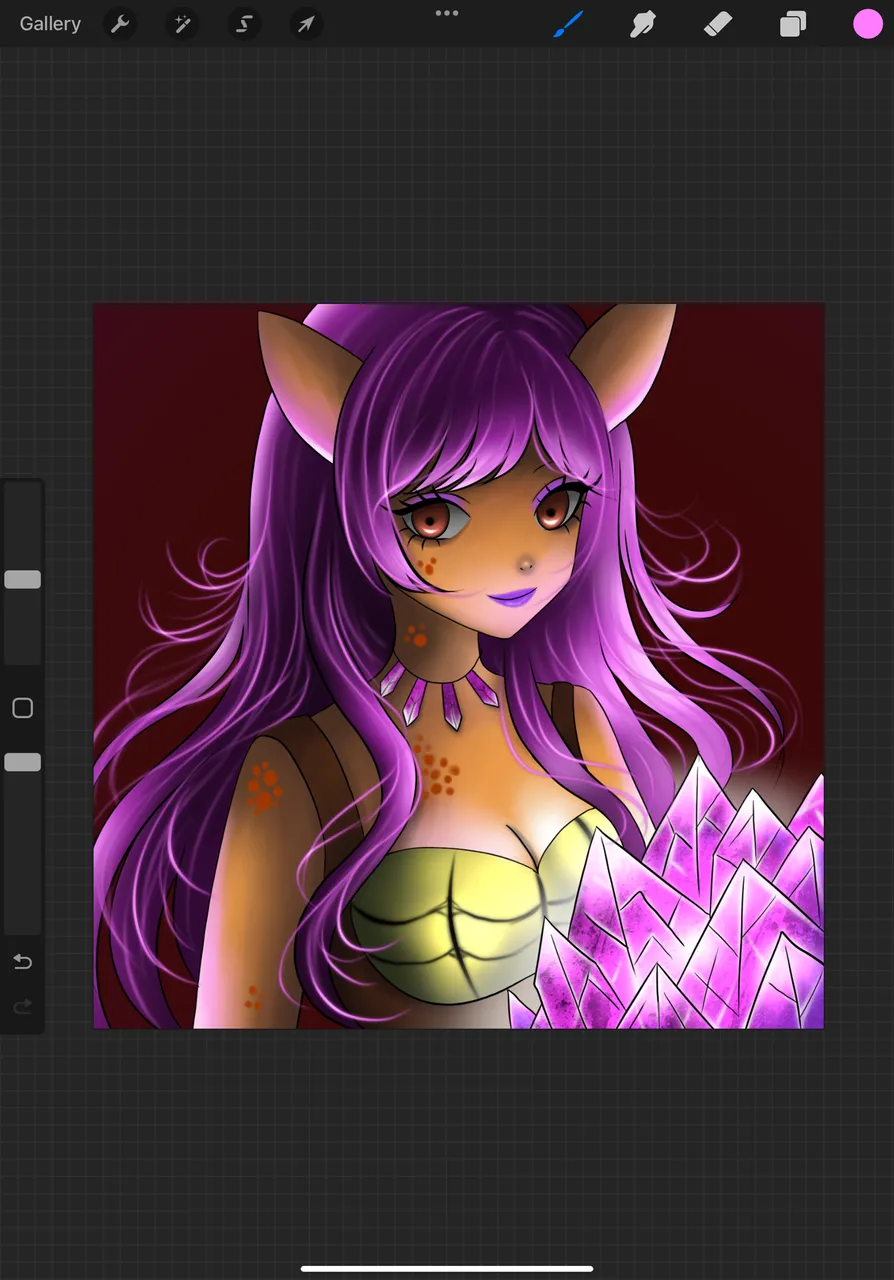Open the Actions wrench menu
The width and height of the screenshot is (894, 1280).
pyautogui.click(x=120, y=24)
